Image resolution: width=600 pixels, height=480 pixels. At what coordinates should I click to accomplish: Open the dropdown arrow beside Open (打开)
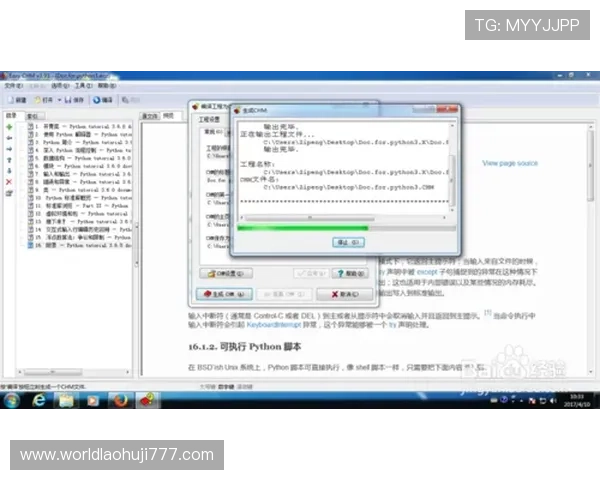(58, 100)
